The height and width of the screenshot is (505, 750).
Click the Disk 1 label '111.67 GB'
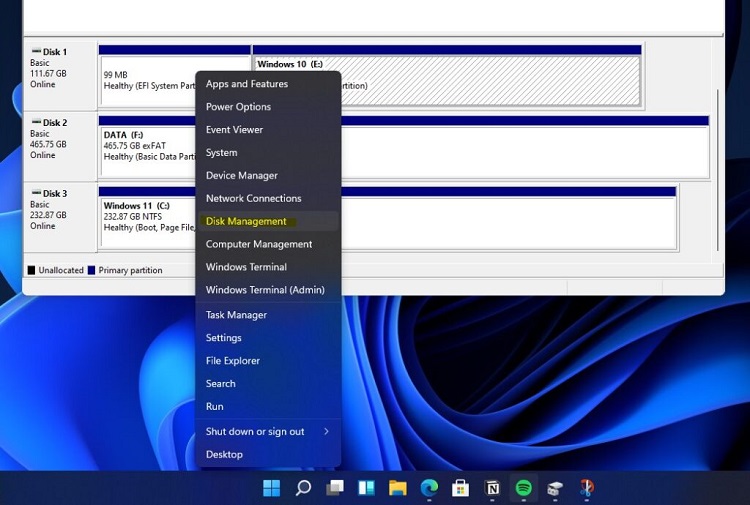tap(48, 73)
